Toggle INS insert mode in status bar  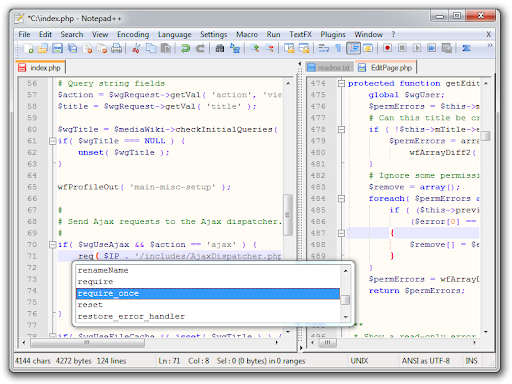(471, 361)
